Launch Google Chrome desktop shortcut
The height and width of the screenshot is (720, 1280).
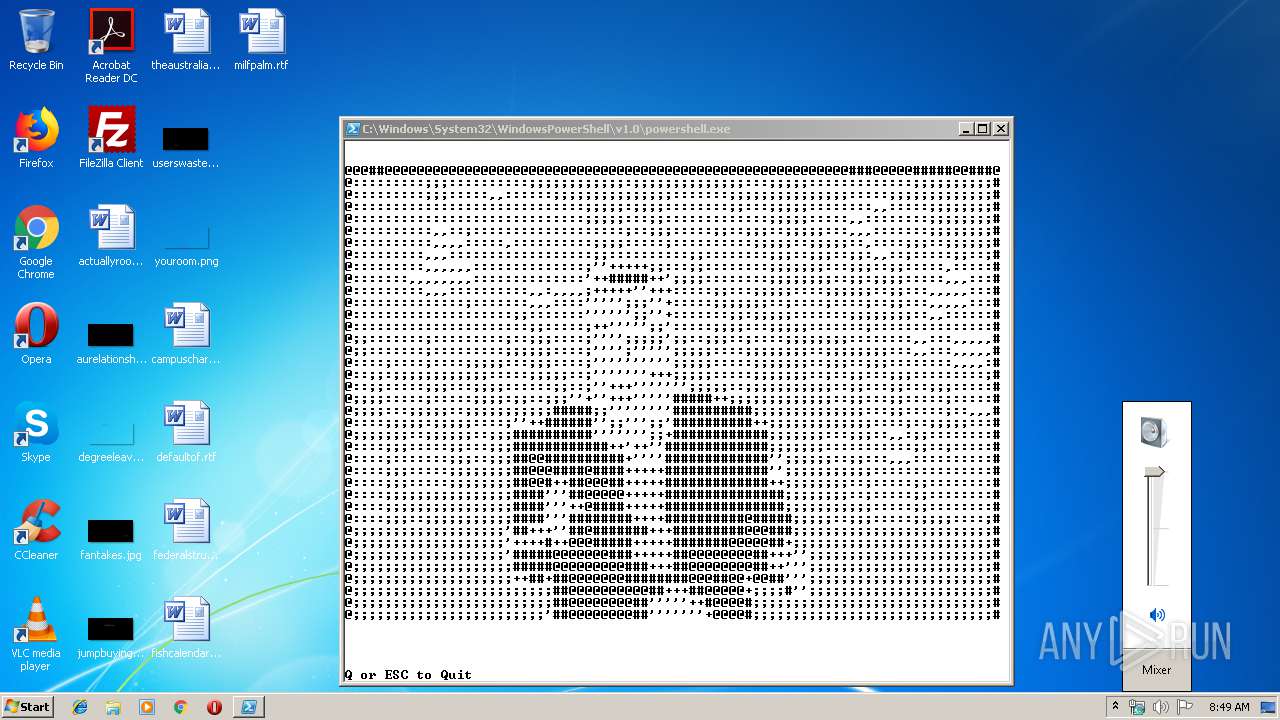pos(36,242)
